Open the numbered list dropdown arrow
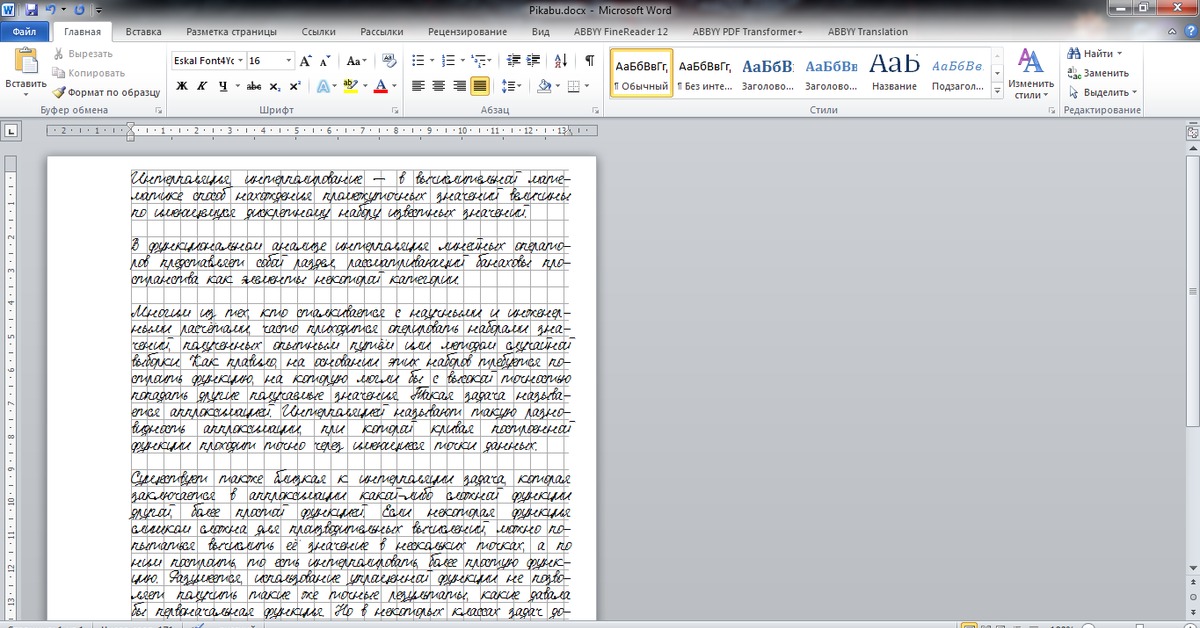Image resolution: width=1200 pixels, height=628 pixels. pyautogui.click(x=461, y=61)
